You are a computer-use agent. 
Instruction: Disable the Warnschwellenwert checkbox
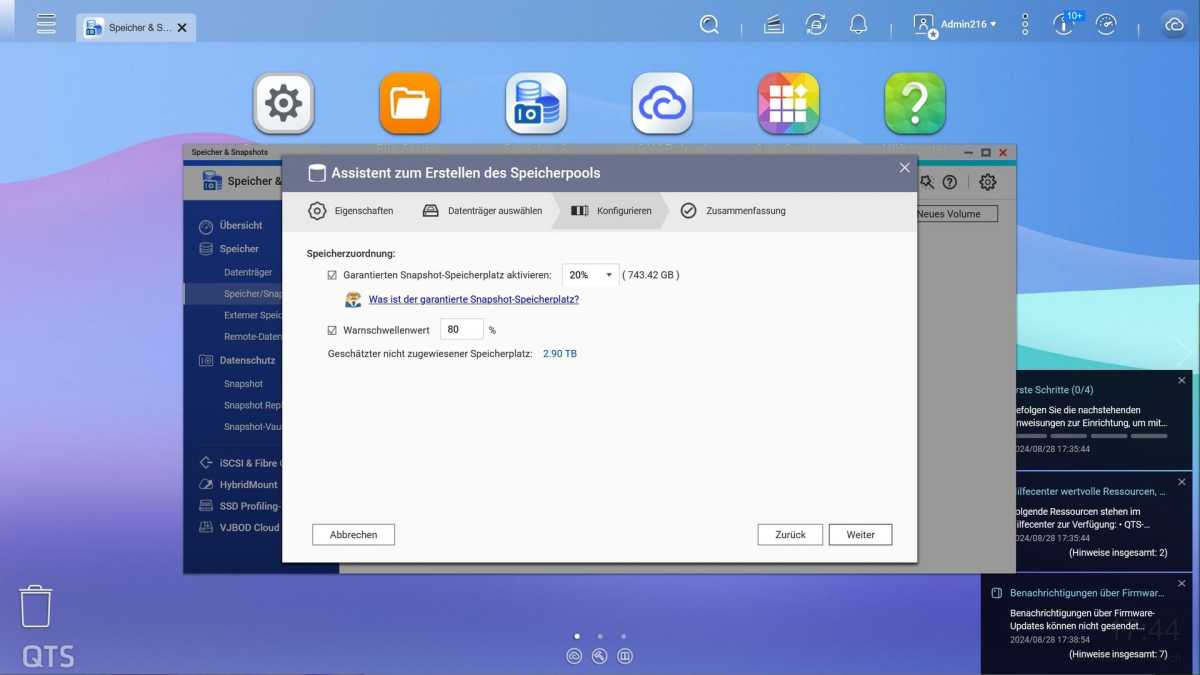332,329
